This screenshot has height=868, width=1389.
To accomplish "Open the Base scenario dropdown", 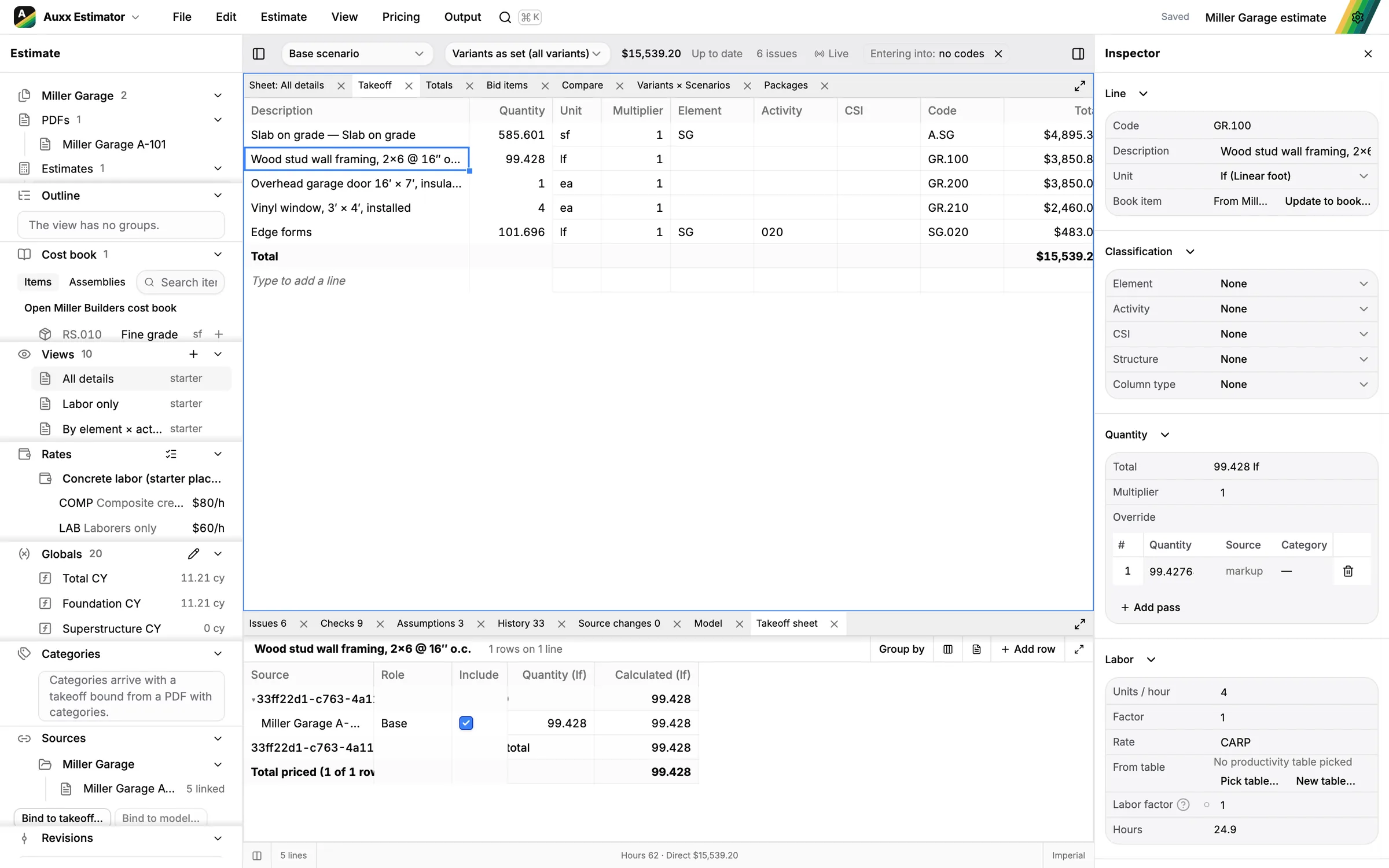I will click(x=357, y=54).
